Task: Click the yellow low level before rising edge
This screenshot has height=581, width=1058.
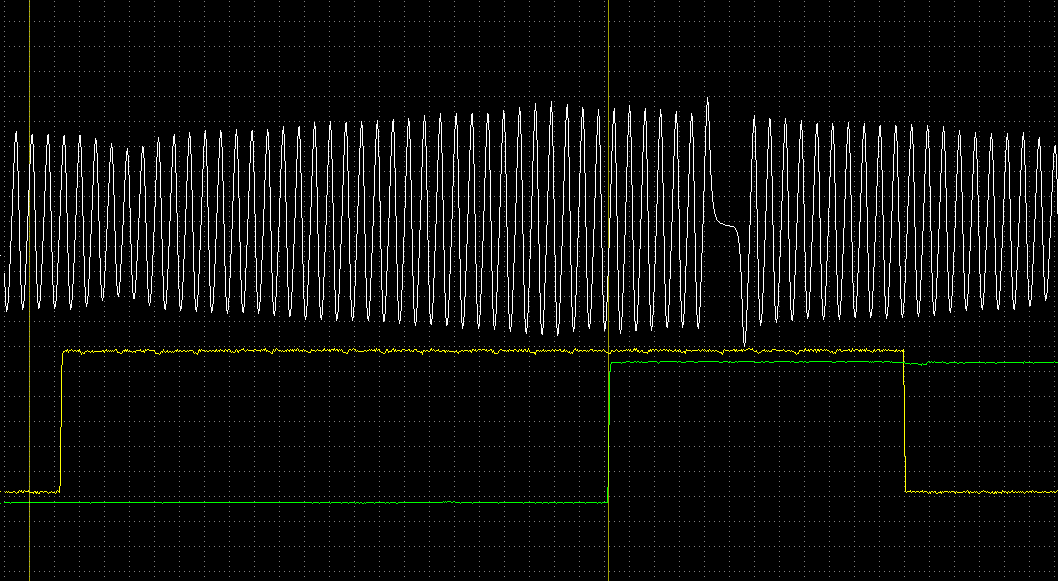Action: click(x=30, y=492)
